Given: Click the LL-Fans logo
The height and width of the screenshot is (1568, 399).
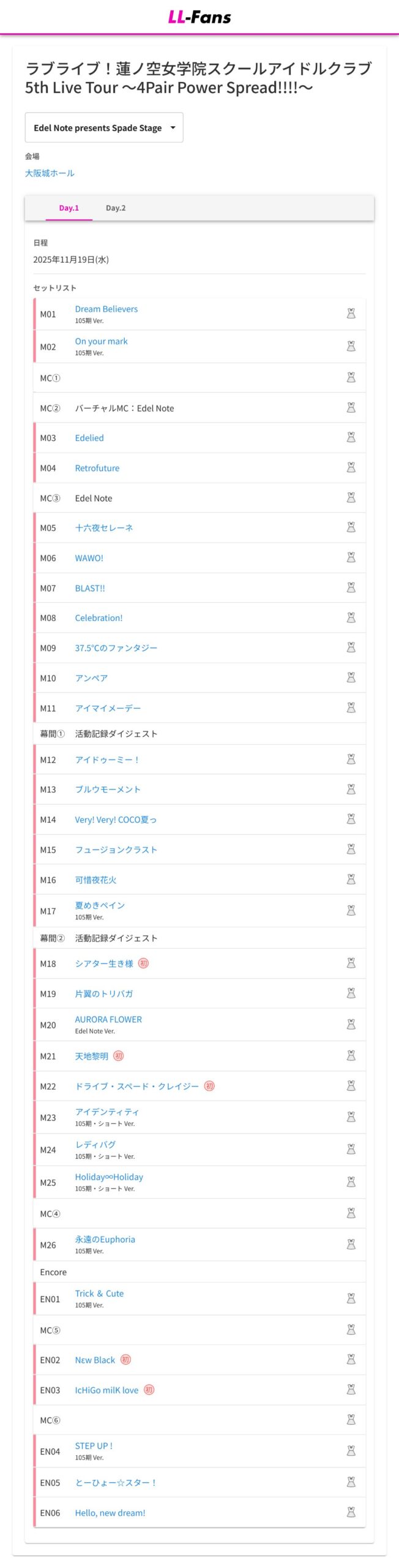Looking at the screenshot, I should [x=199, y=17].
